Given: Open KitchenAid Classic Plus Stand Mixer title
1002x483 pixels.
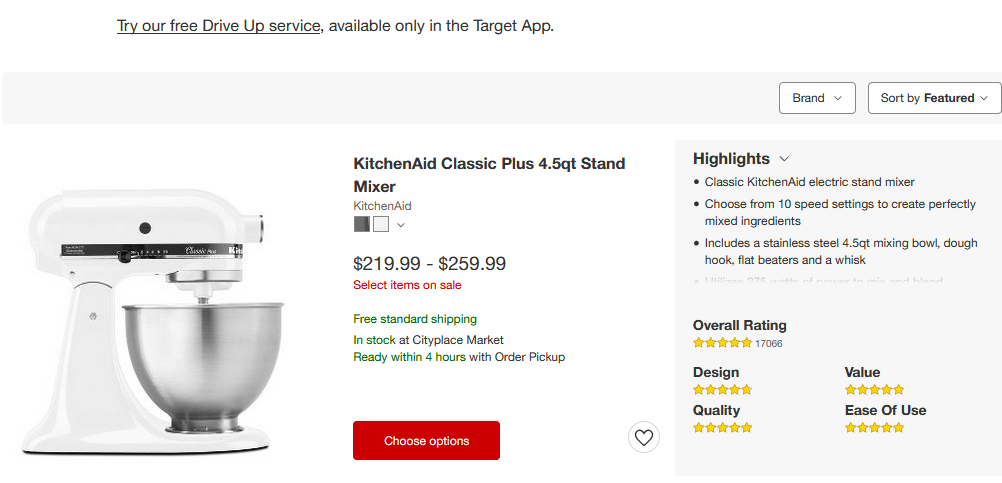Looking at the screenshot, I should (x=489, y=175).
